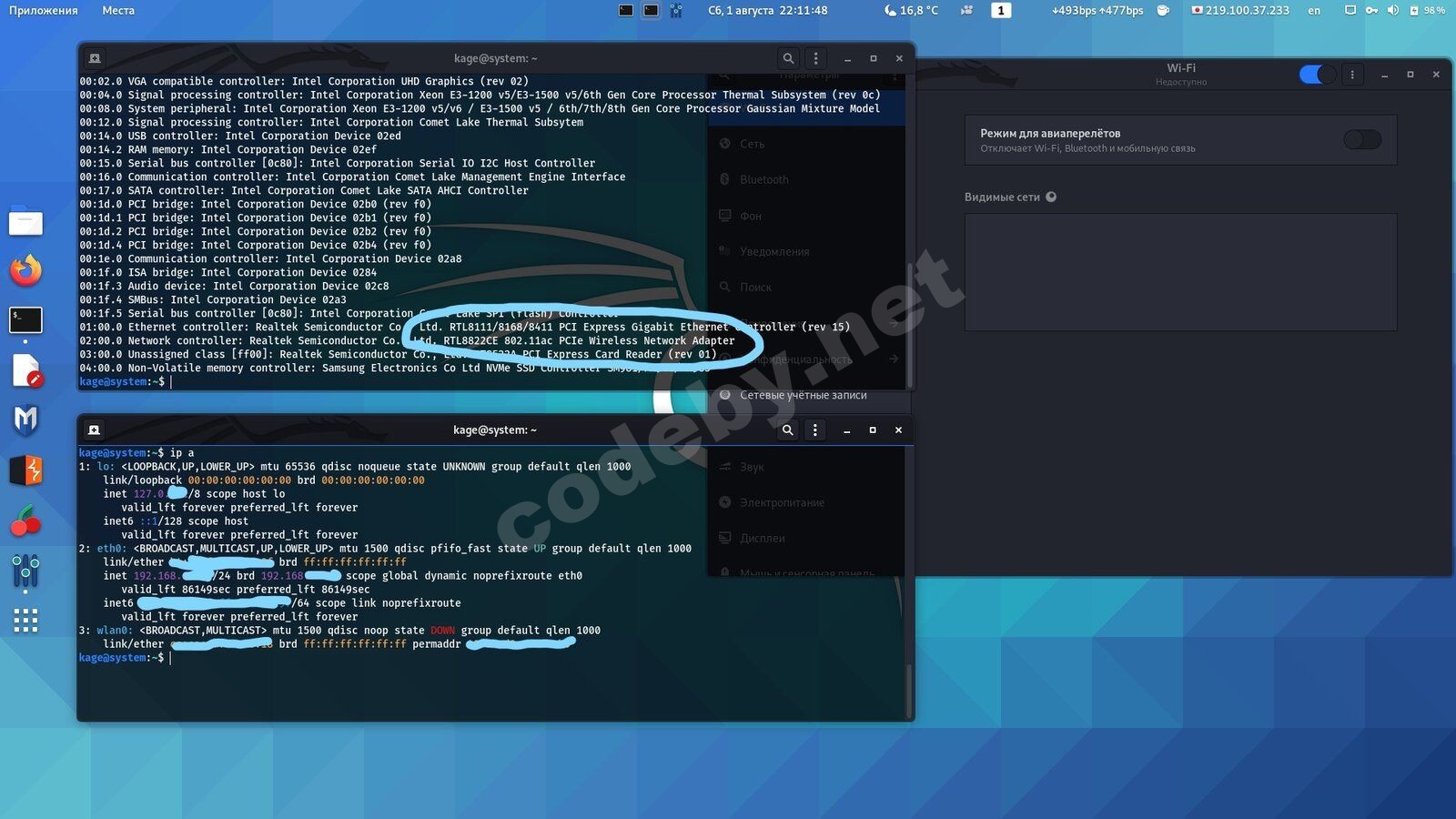Click the Wi-Fi title in Settings header
The height and width of the screenshot is (819, 1456).
coord(1181,68)
